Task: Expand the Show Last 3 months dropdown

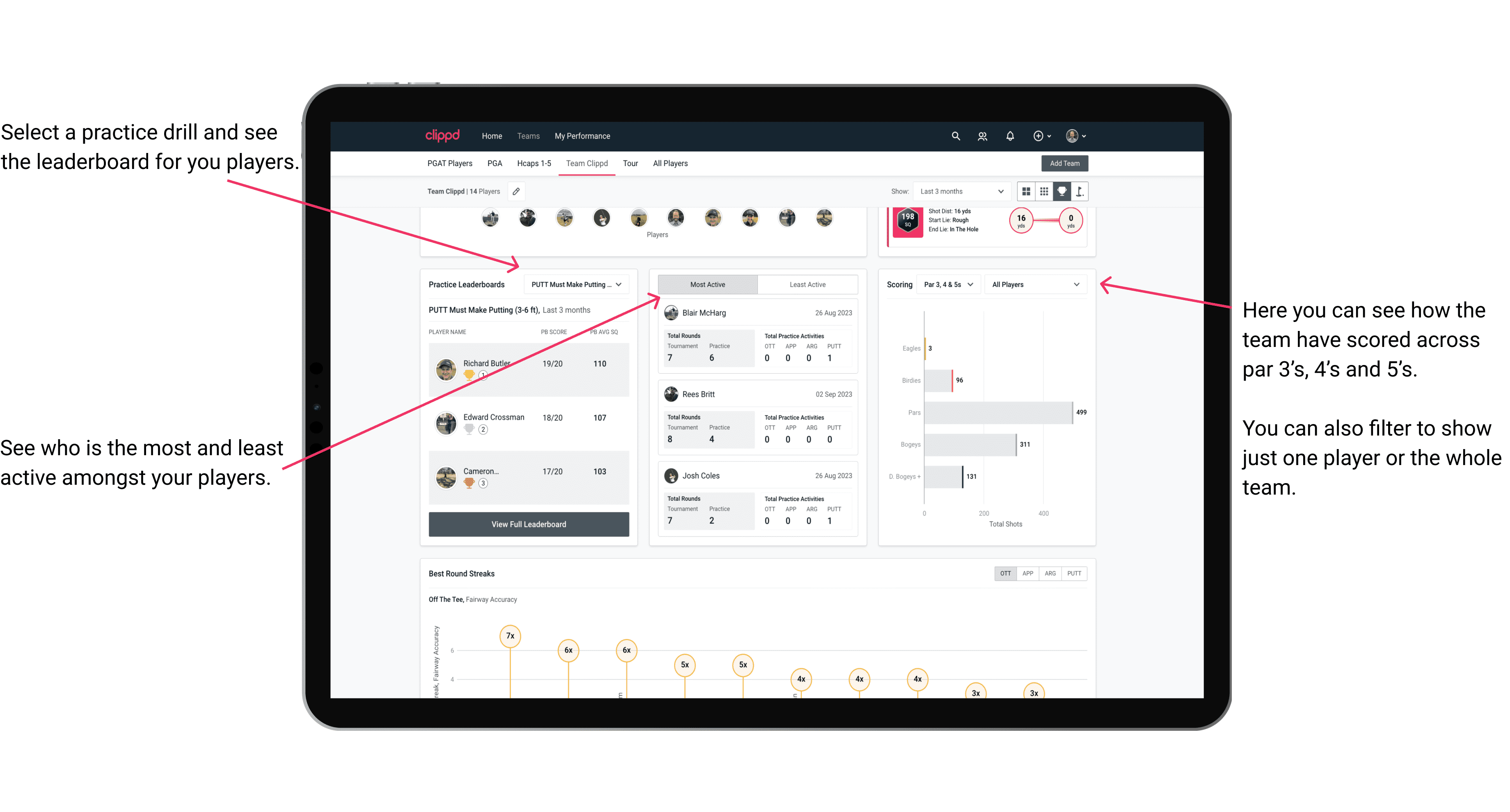Action: click(x=961, y=191)
